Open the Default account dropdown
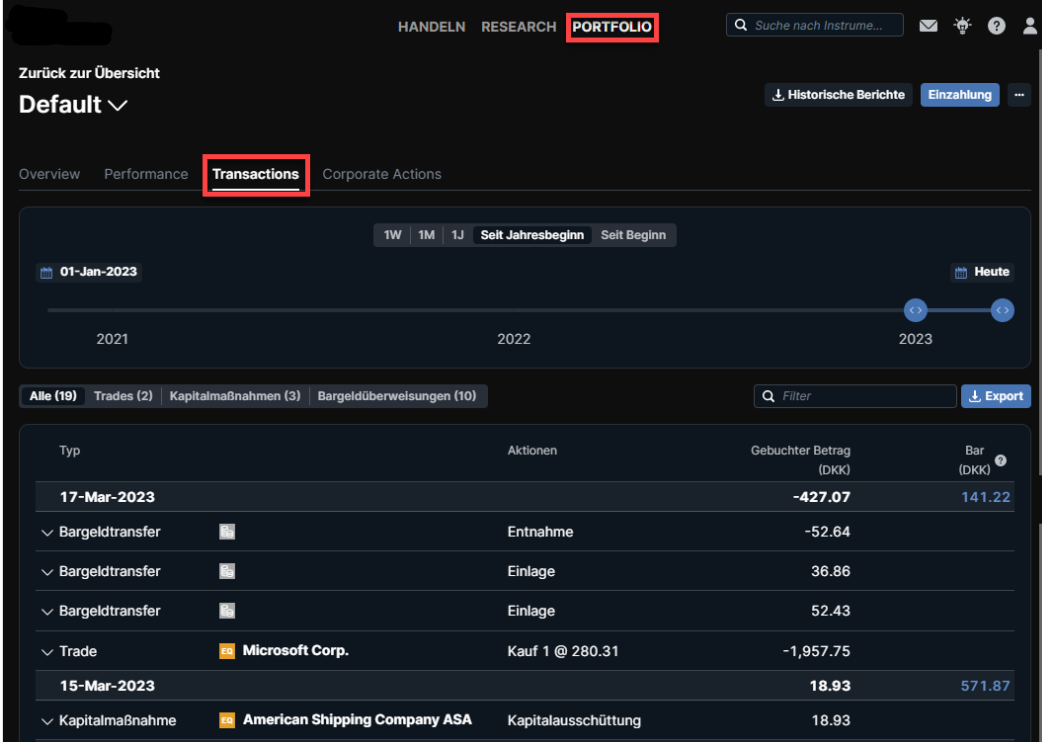This screenshot has height=742, width=1042. [x=116, y=105]
